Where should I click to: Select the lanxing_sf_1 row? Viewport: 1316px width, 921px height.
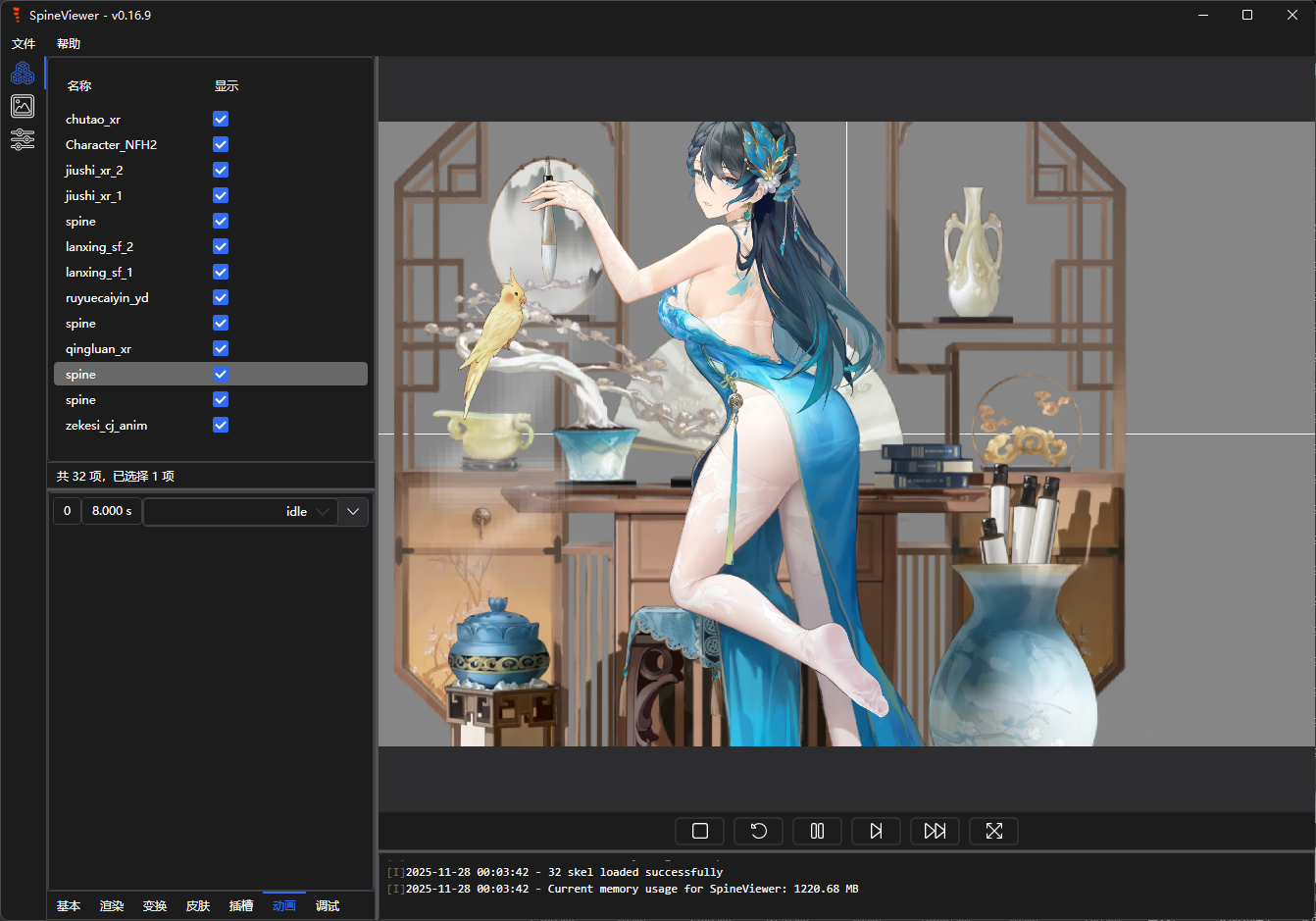tap(211, 272)
